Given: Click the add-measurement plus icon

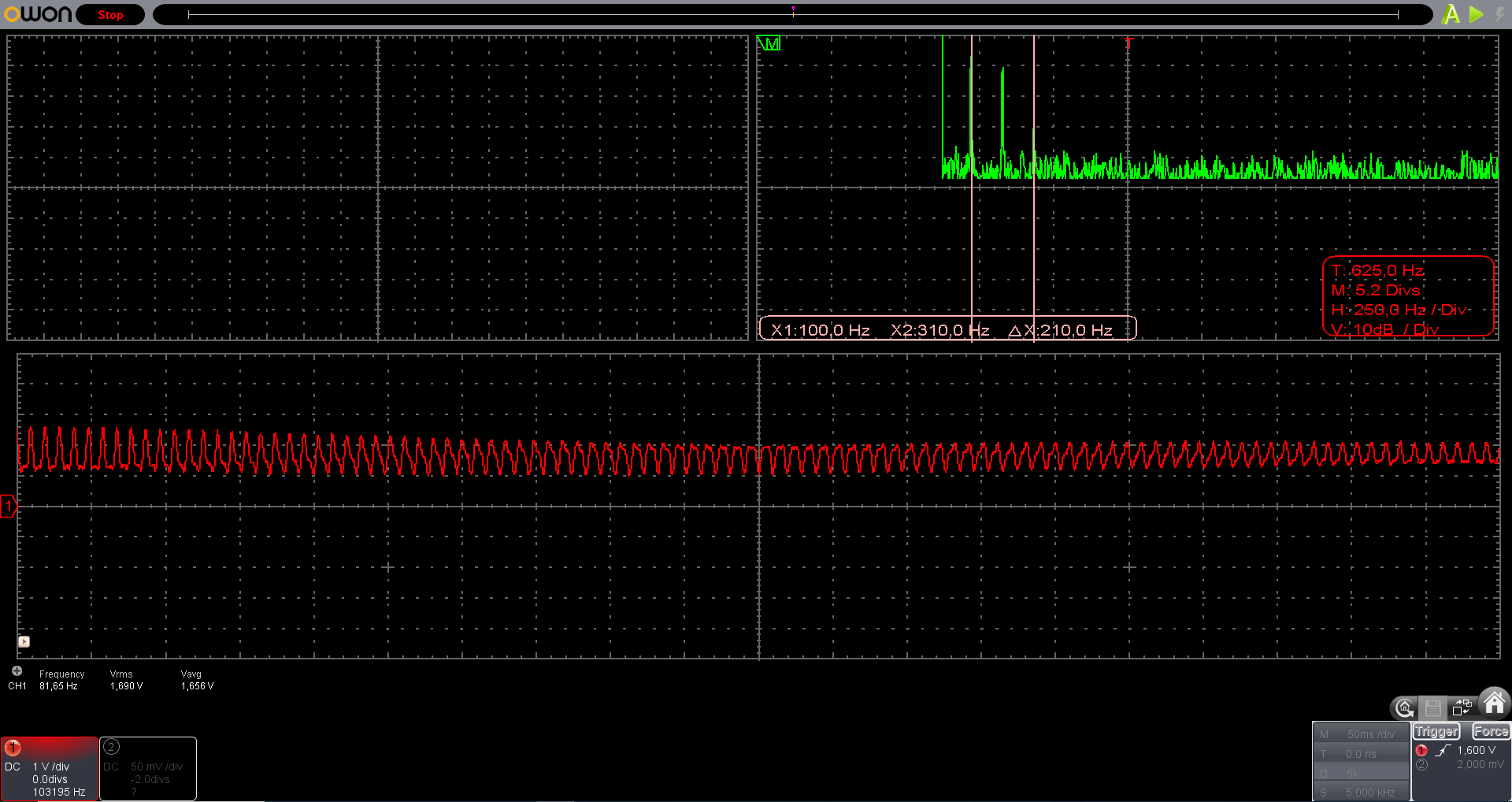Looking at the screenshot, I should click(17, 671).
